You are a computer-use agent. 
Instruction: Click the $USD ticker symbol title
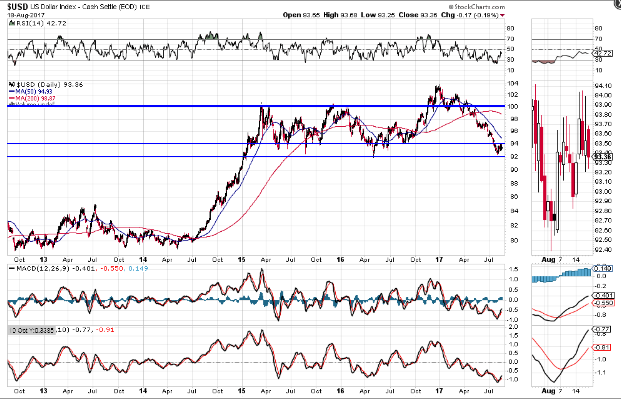point(17,7)
